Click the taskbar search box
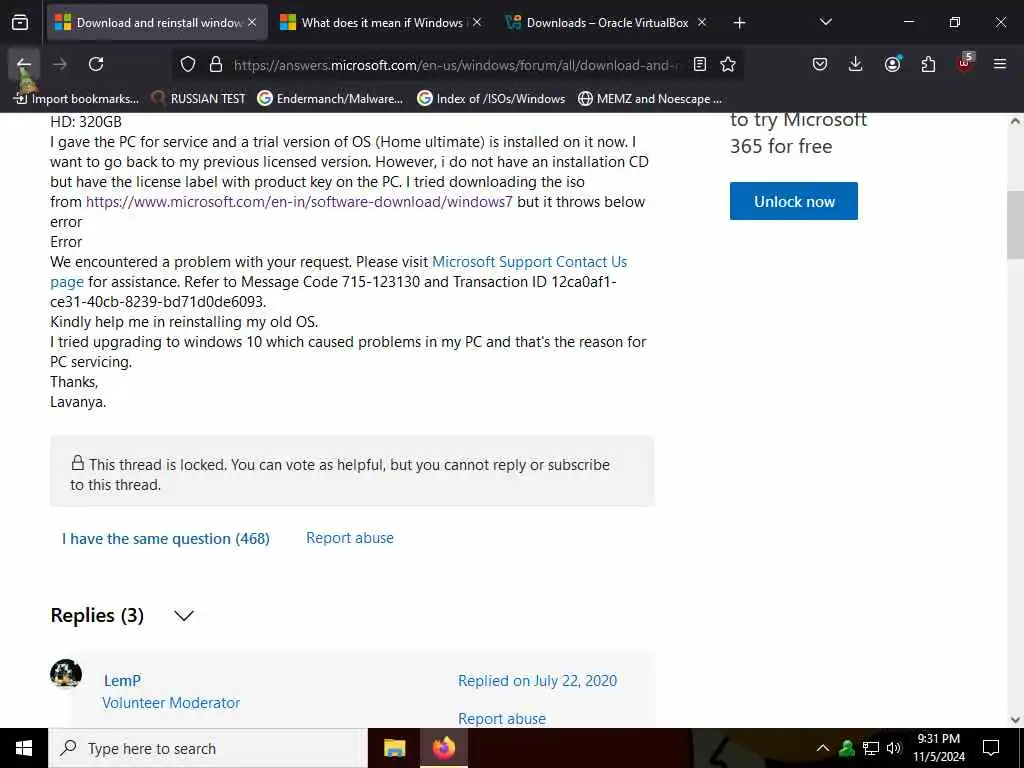The width and height of the screenshot is (1024, 768). tap(208, 748)
